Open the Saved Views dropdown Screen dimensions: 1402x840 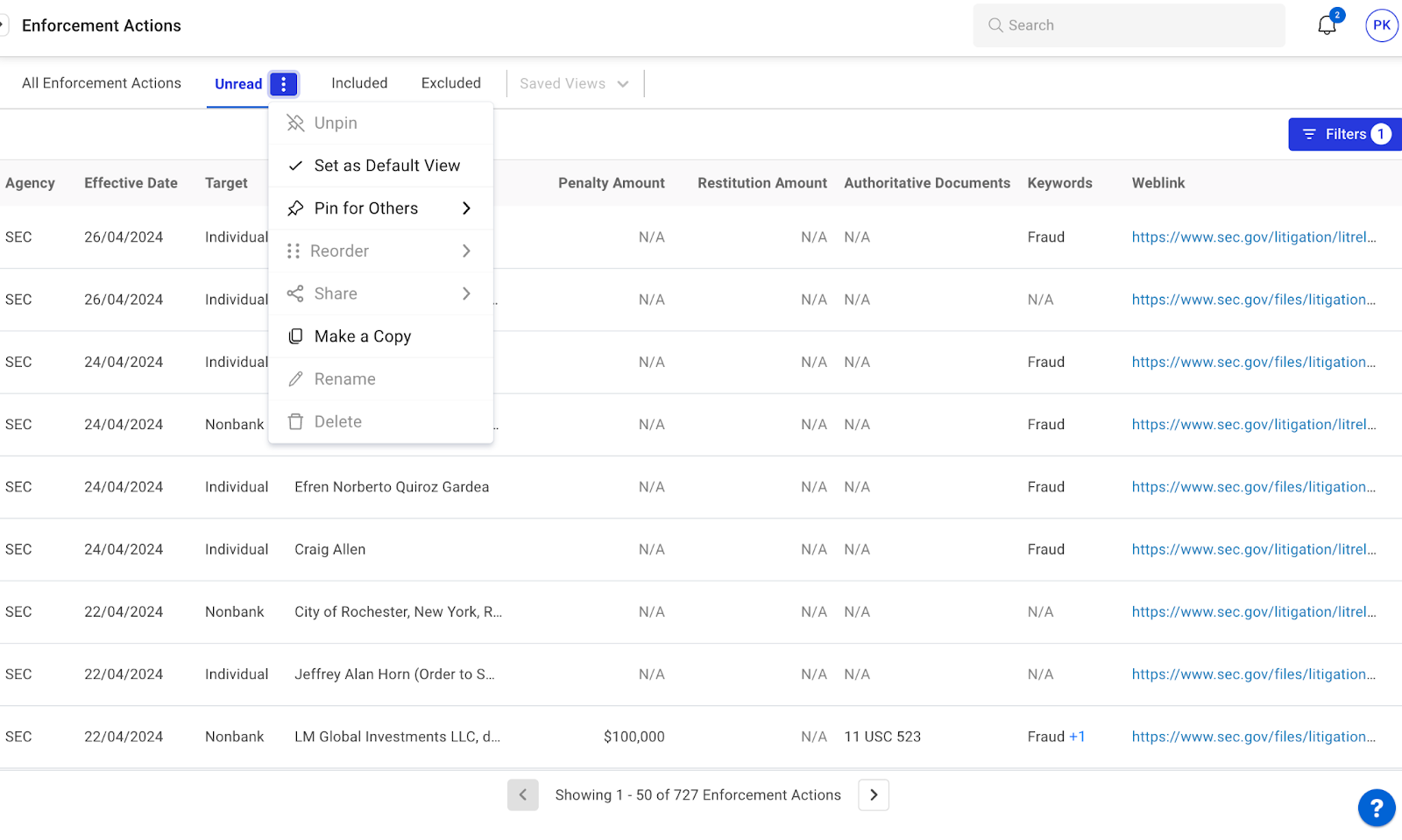pos(574,84)
